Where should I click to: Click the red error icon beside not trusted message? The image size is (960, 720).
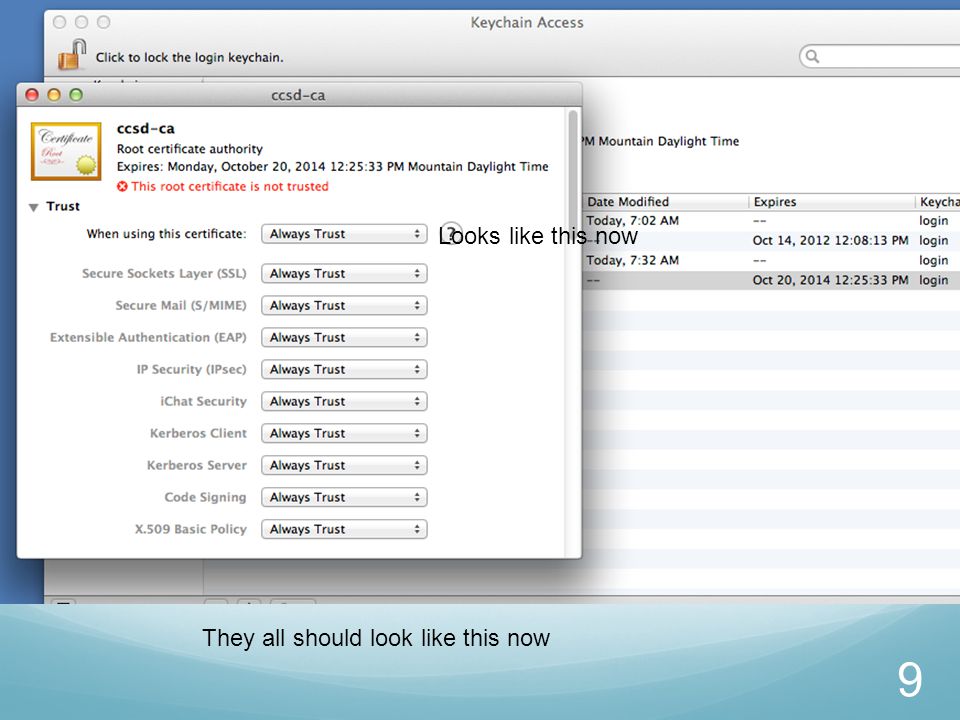122,186
